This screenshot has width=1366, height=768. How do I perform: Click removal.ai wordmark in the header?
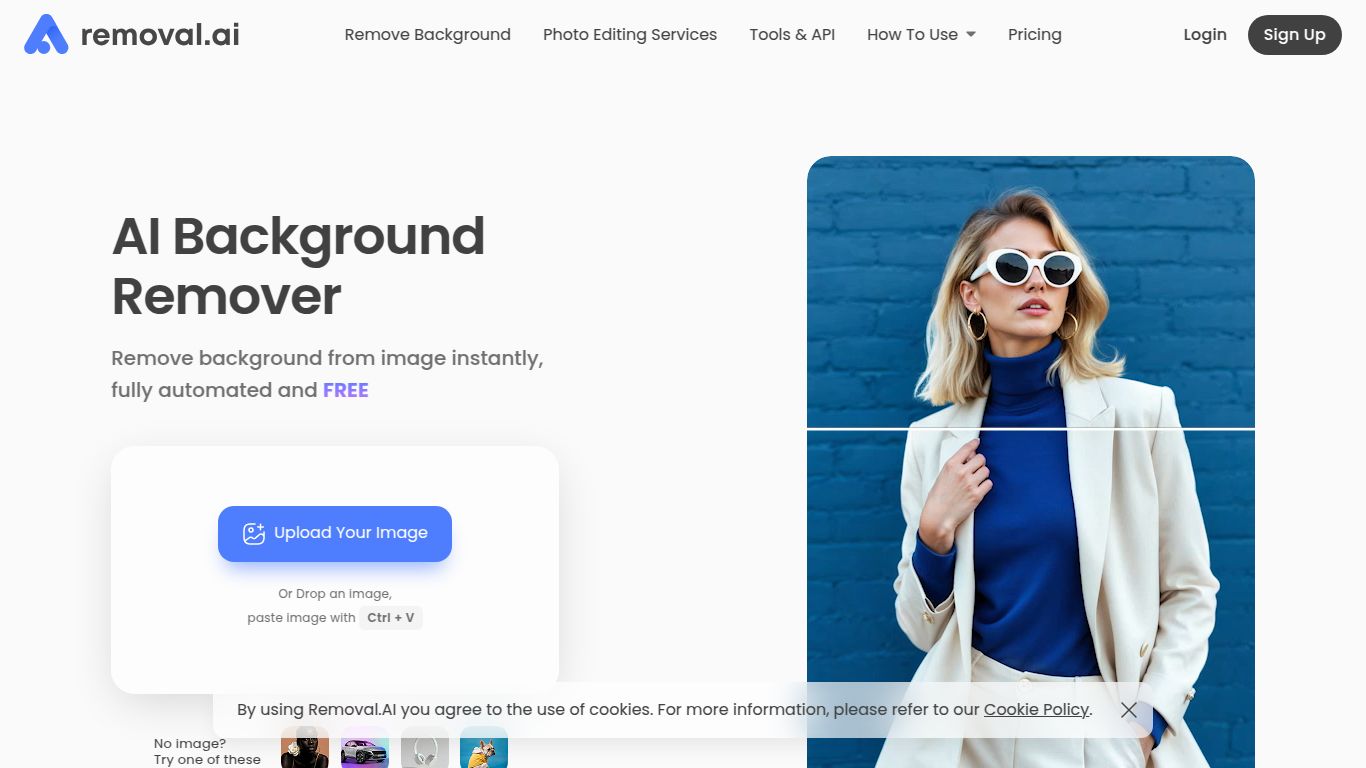point(160,34)
